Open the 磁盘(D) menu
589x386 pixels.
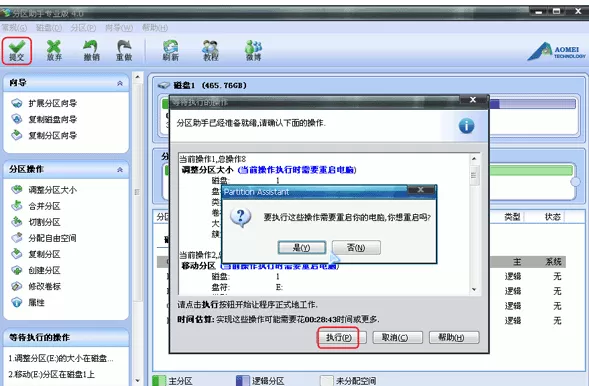49,28
